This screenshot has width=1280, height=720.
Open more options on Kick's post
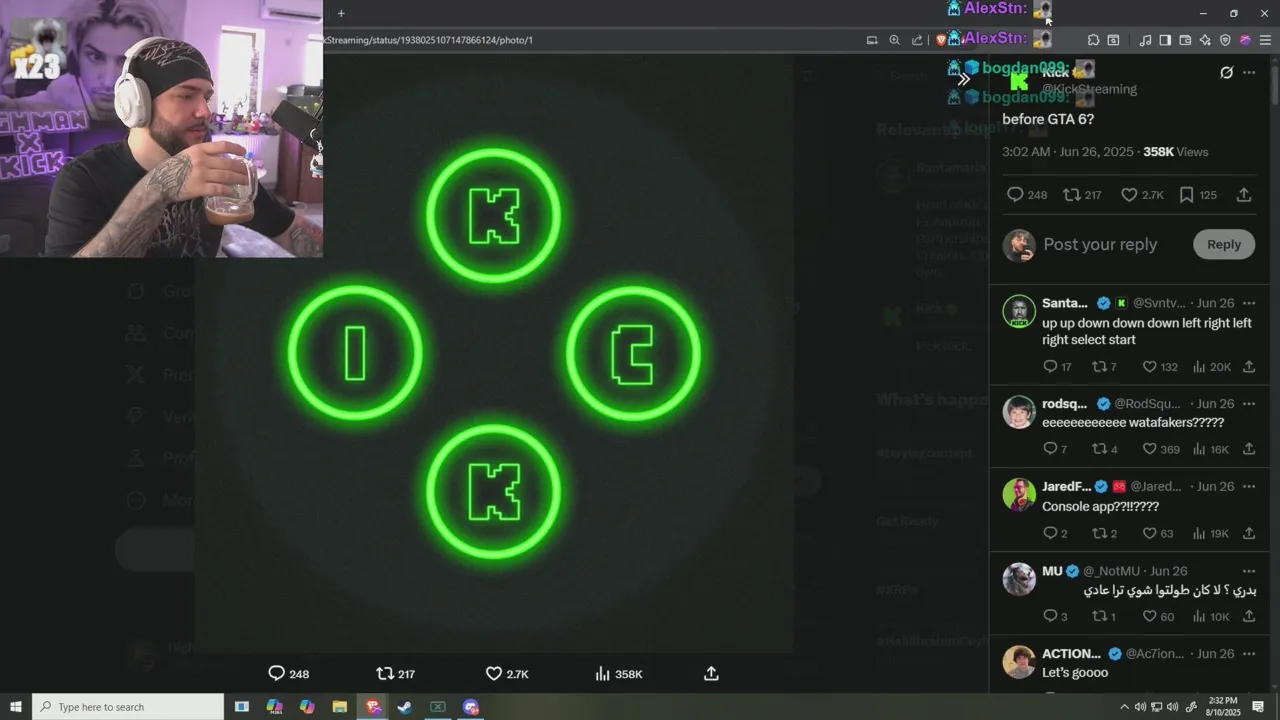click(1249, 72)
